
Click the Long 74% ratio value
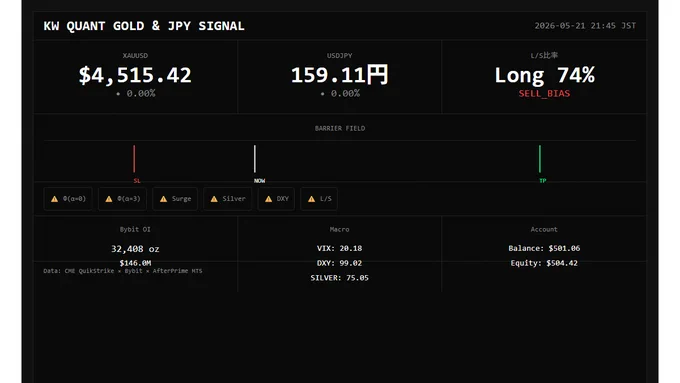(544, 75)
